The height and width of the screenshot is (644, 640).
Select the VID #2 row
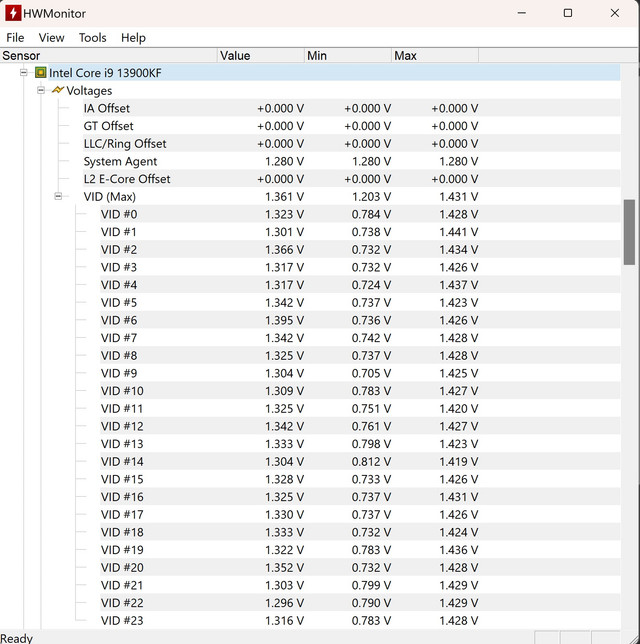click(360, 249)
